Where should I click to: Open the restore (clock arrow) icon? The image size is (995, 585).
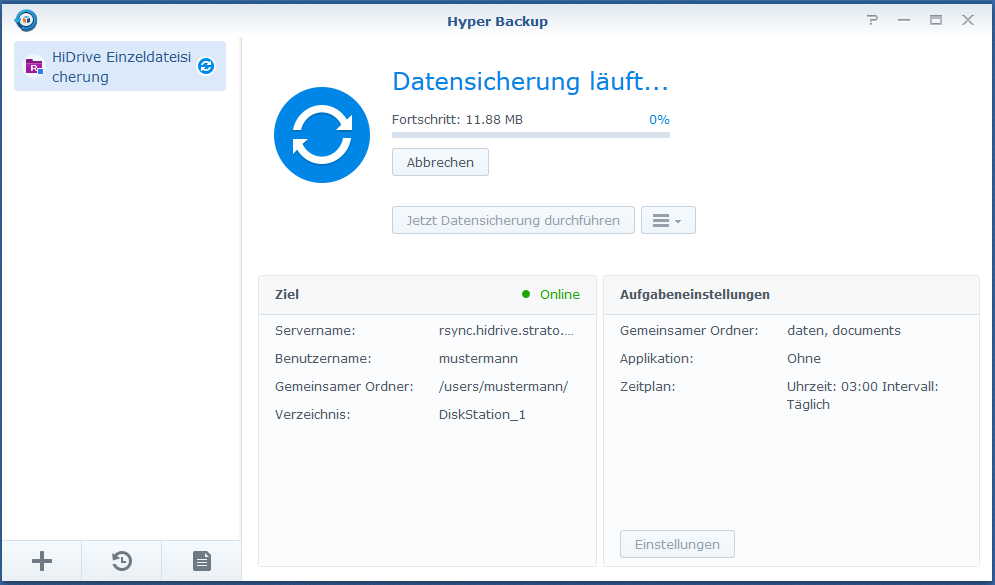[x=122, y=561]
